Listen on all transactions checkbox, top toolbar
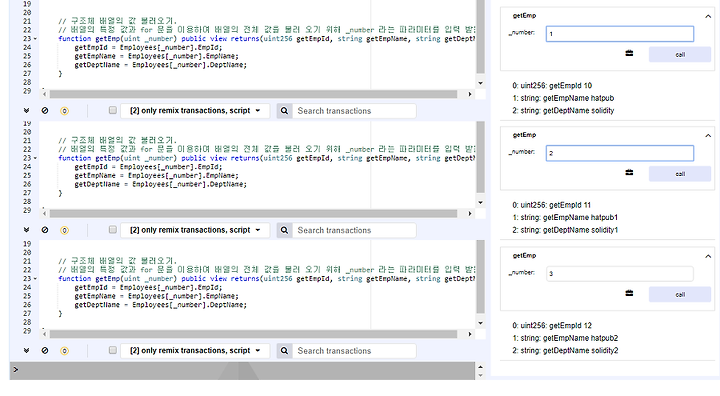The image size is (720, 396). [112, 110]
